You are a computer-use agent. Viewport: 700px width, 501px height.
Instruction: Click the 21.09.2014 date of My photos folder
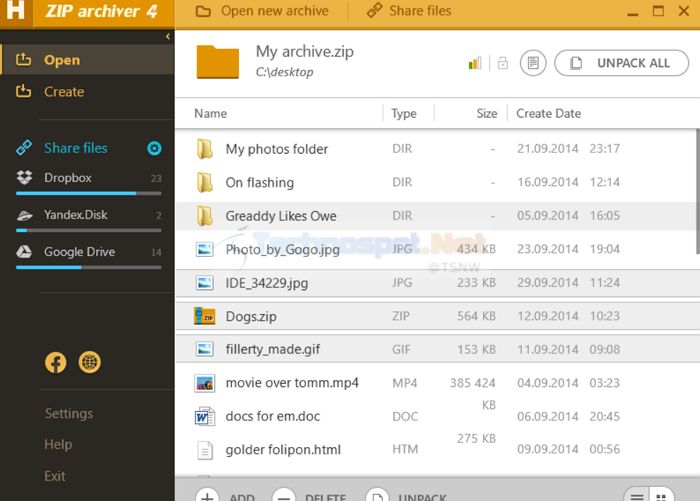tap(548, 149)
